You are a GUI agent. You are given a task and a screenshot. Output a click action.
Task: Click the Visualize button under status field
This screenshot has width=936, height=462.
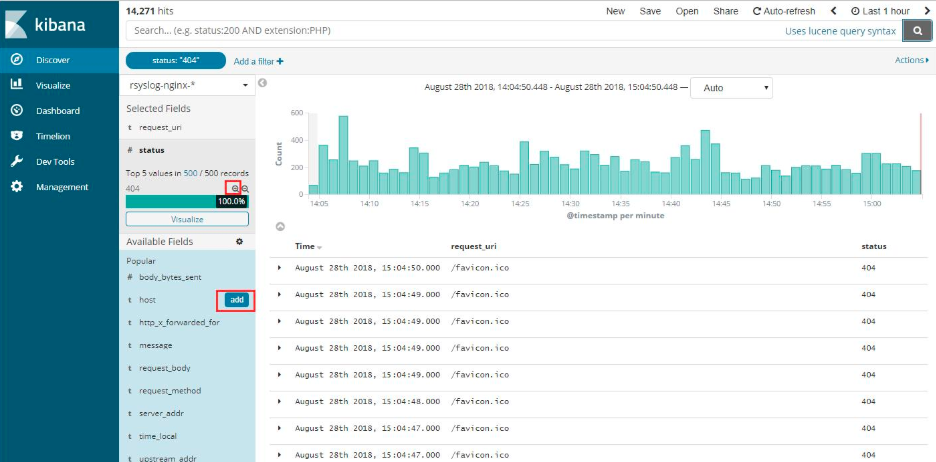[187, 219]
